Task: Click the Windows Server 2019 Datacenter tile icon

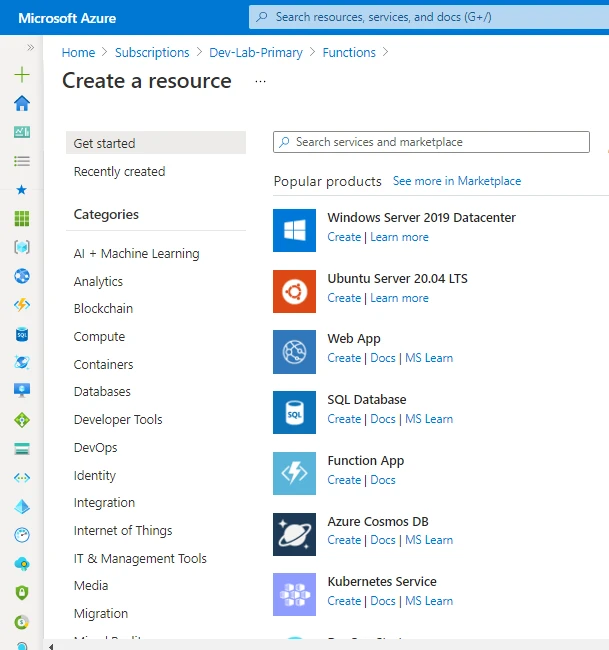Action: click(x=294, y=230)
